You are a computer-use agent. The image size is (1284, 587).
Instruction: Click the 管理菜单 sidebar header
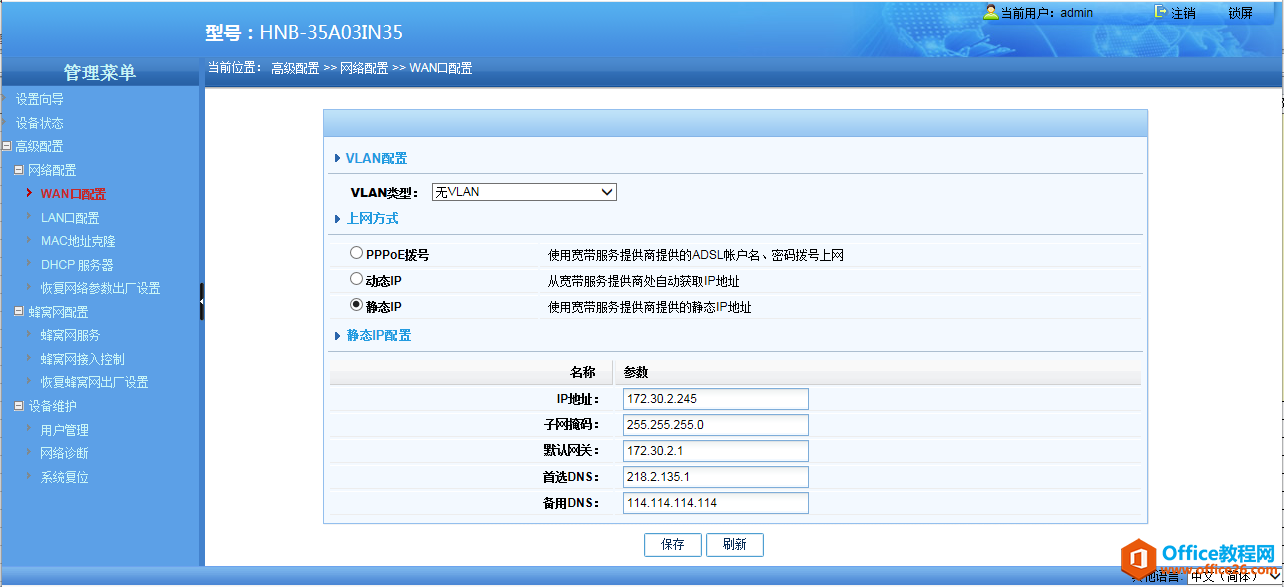pos(100,72)
